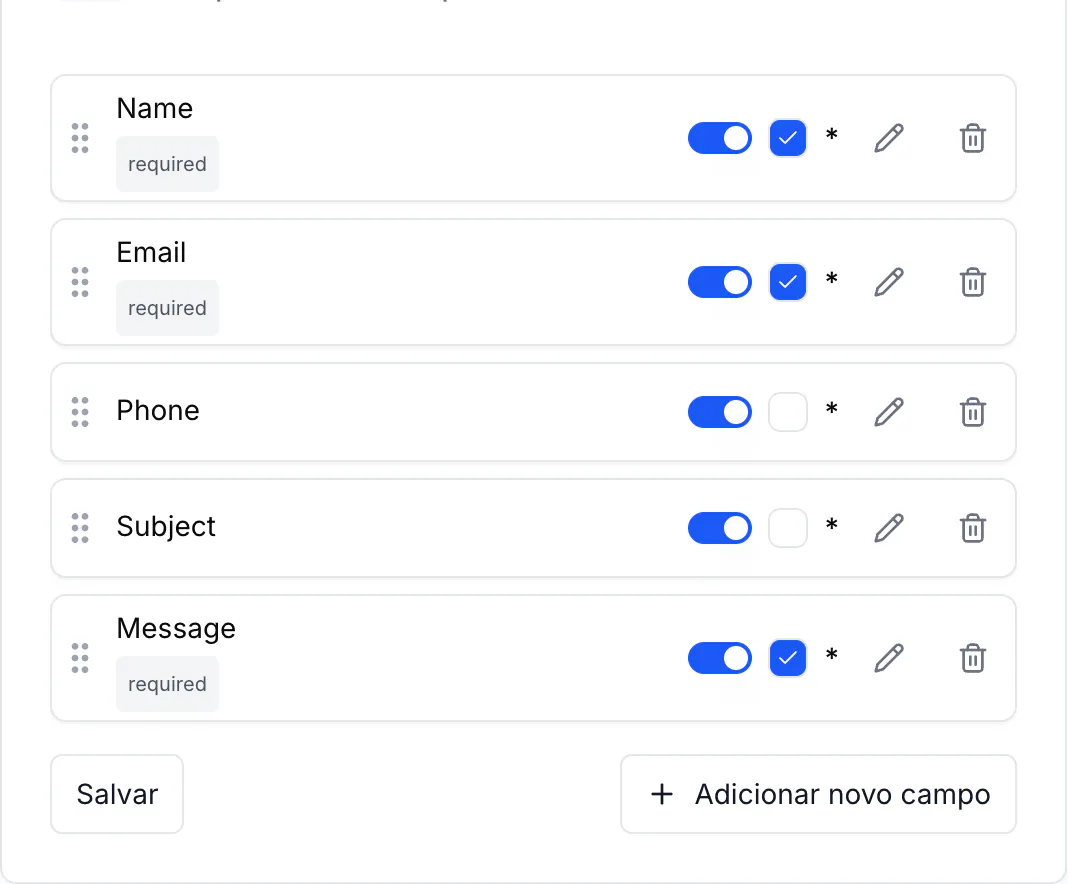Click the Email field's pencil edit icon
This screenshot has height=884, width=1068.
tap(889, 282)
